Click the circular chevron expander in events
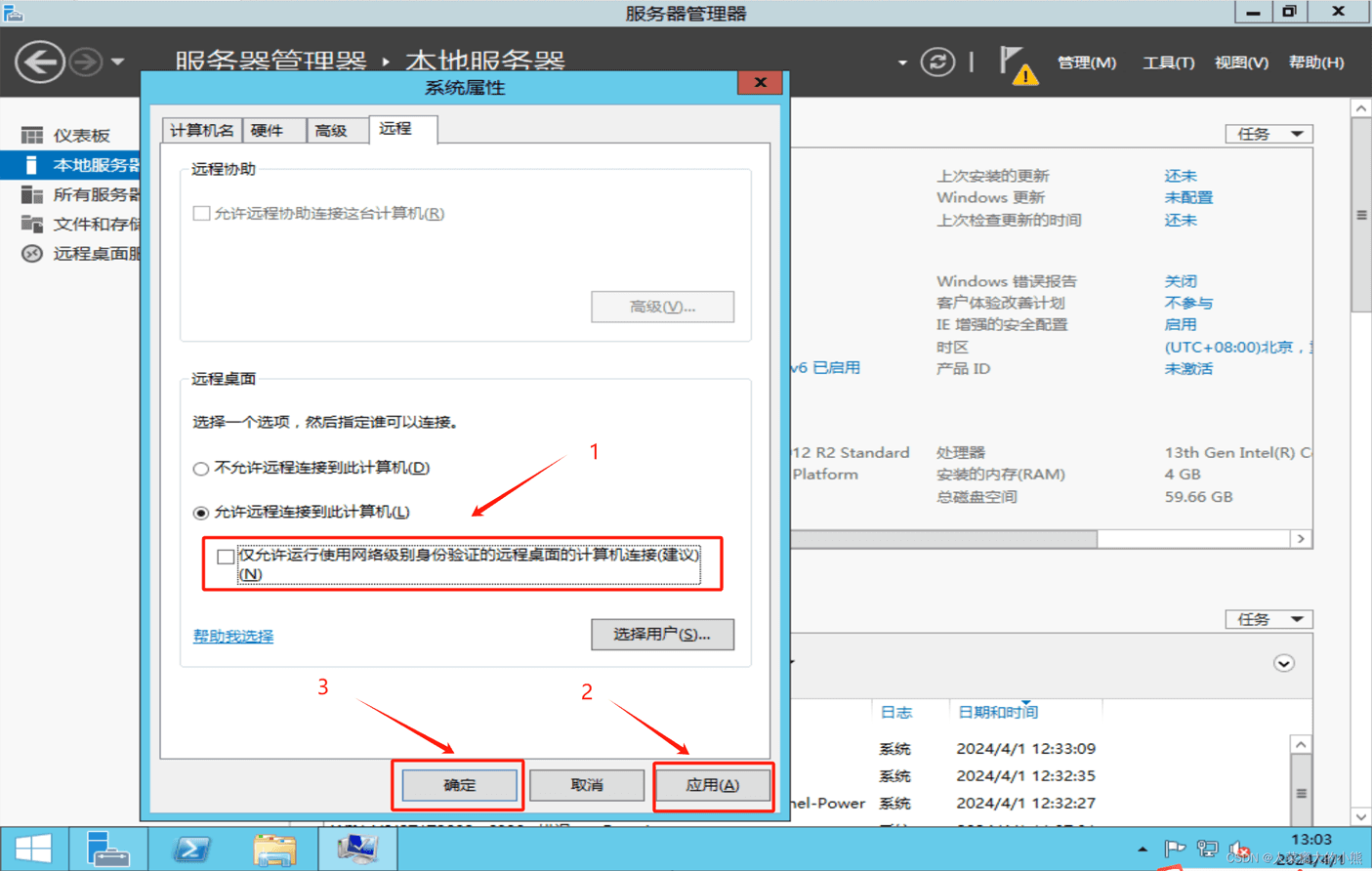This screenshot has height=871, width=1372. 1283,664
